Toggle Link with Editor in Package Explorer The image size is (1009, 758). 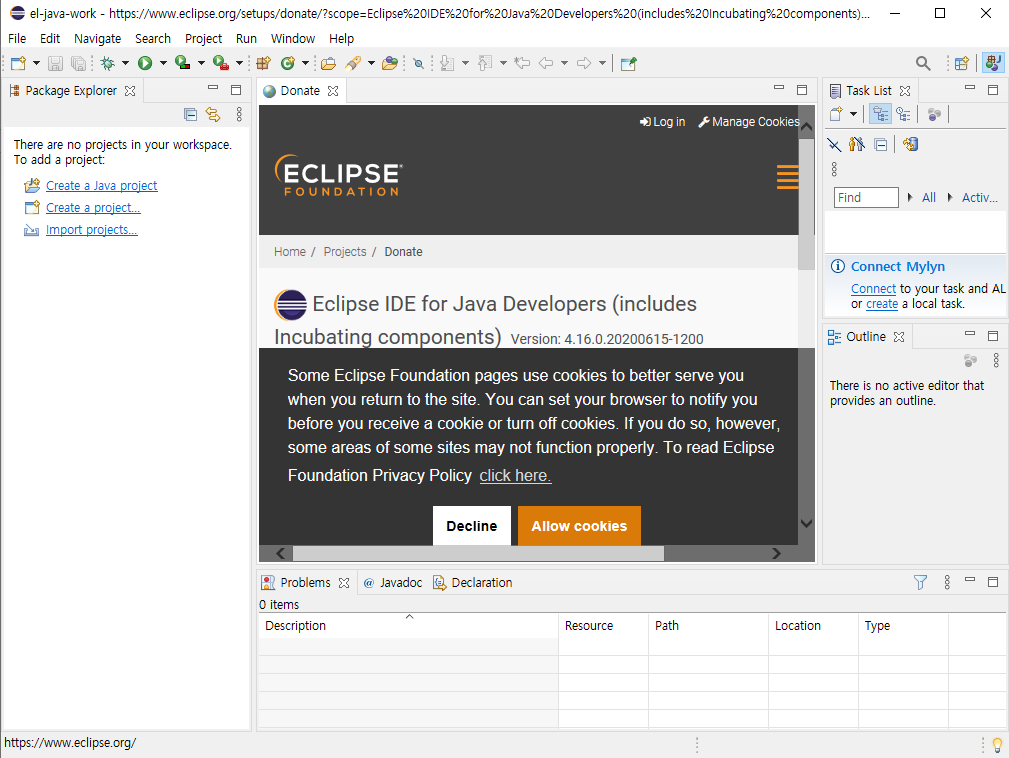tap(213, 115)
